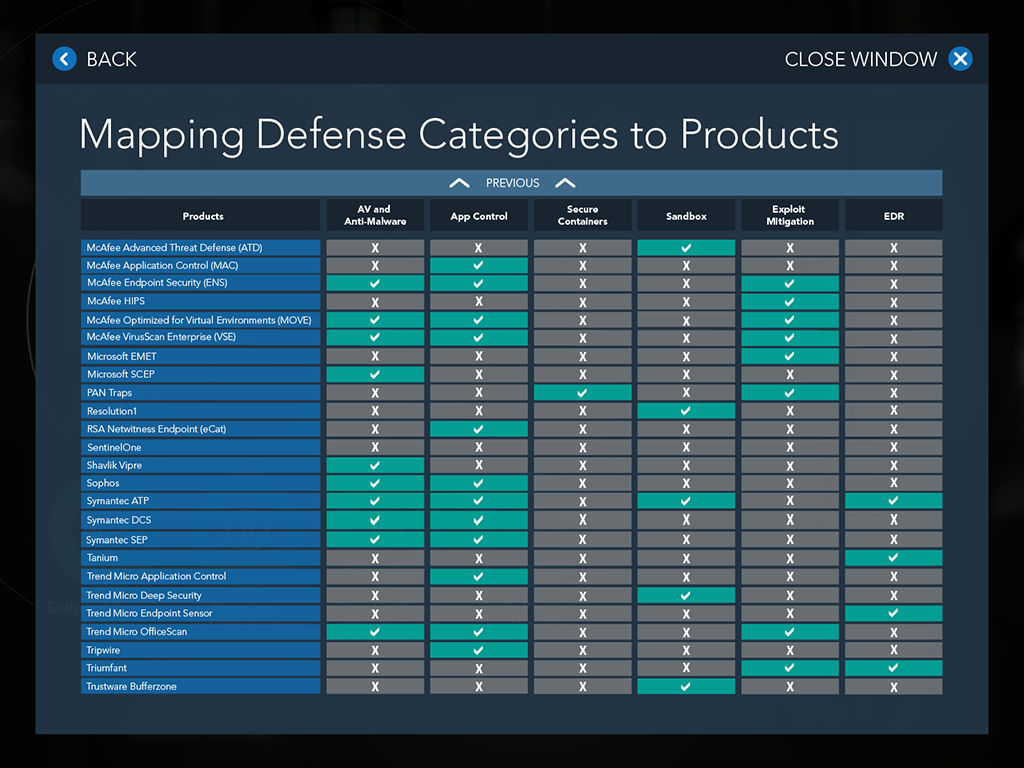Click the Sandbox column header

pyautogui.click(x=686, y=216)
